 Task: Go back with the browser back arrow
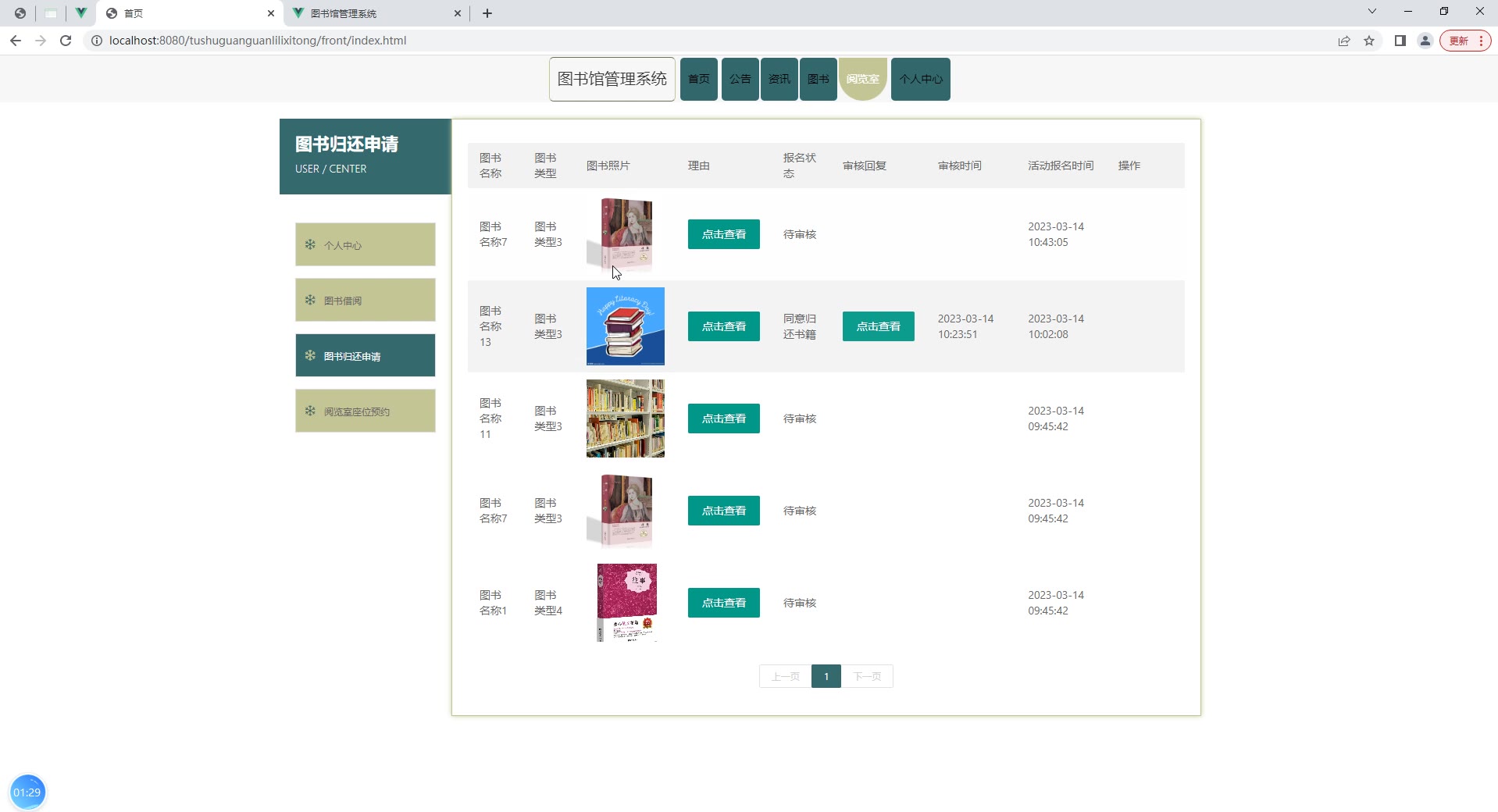pyautogui.click(x=16, y=41)
